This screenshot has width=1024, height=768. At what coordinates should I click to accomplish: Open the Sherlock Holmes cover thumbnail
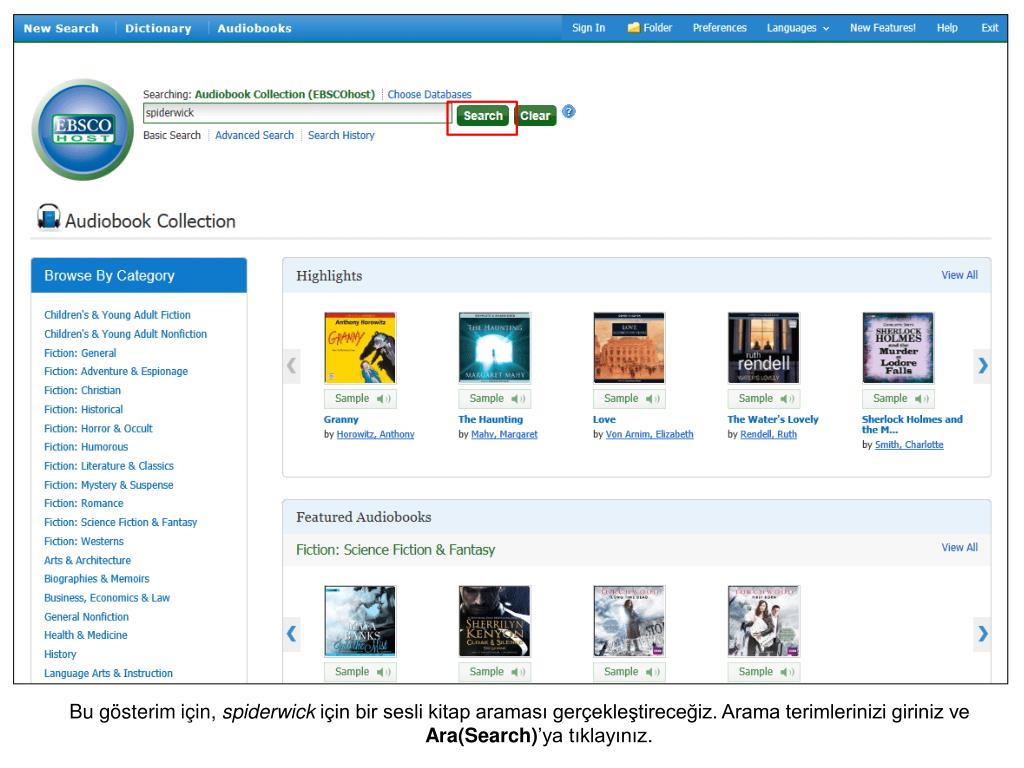tap(898, 347)
